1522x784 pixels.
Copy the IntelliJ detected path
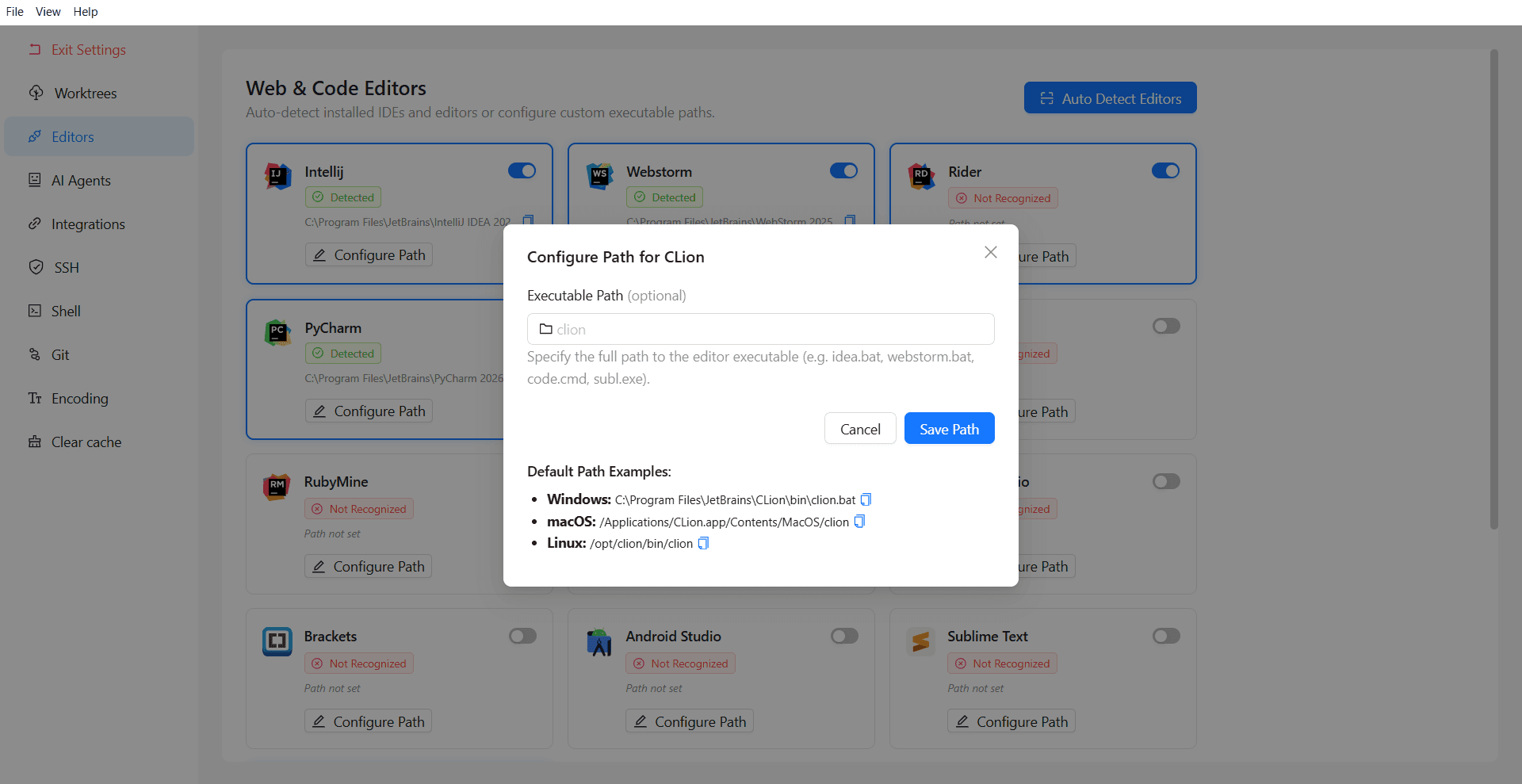tap(529, 221)
